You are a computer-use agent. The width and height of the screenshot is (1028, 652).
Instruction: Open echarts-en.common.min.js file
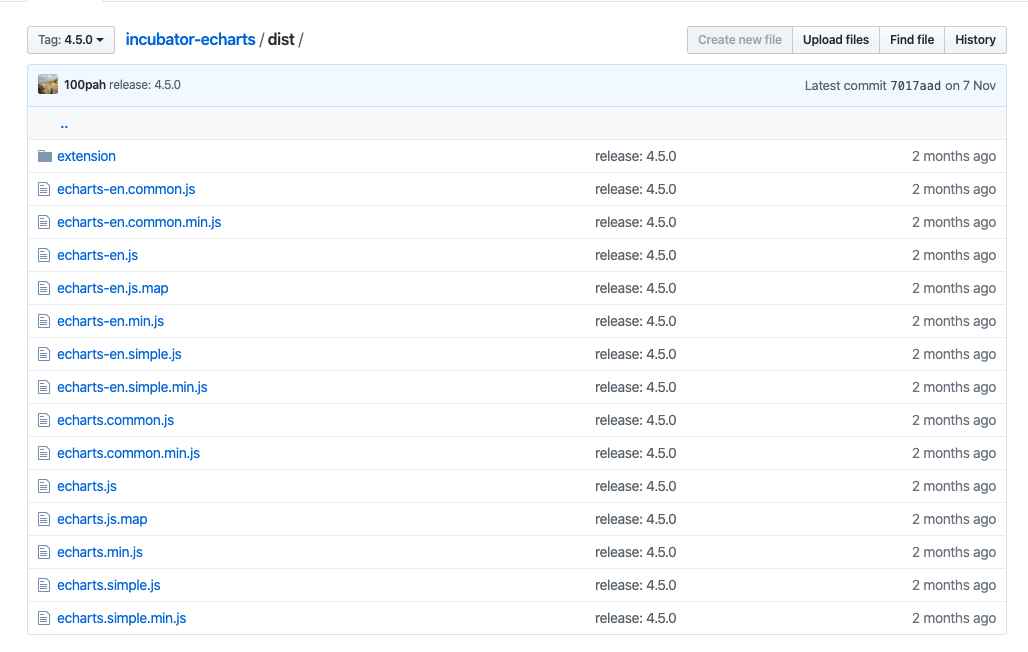click(139, 222)
